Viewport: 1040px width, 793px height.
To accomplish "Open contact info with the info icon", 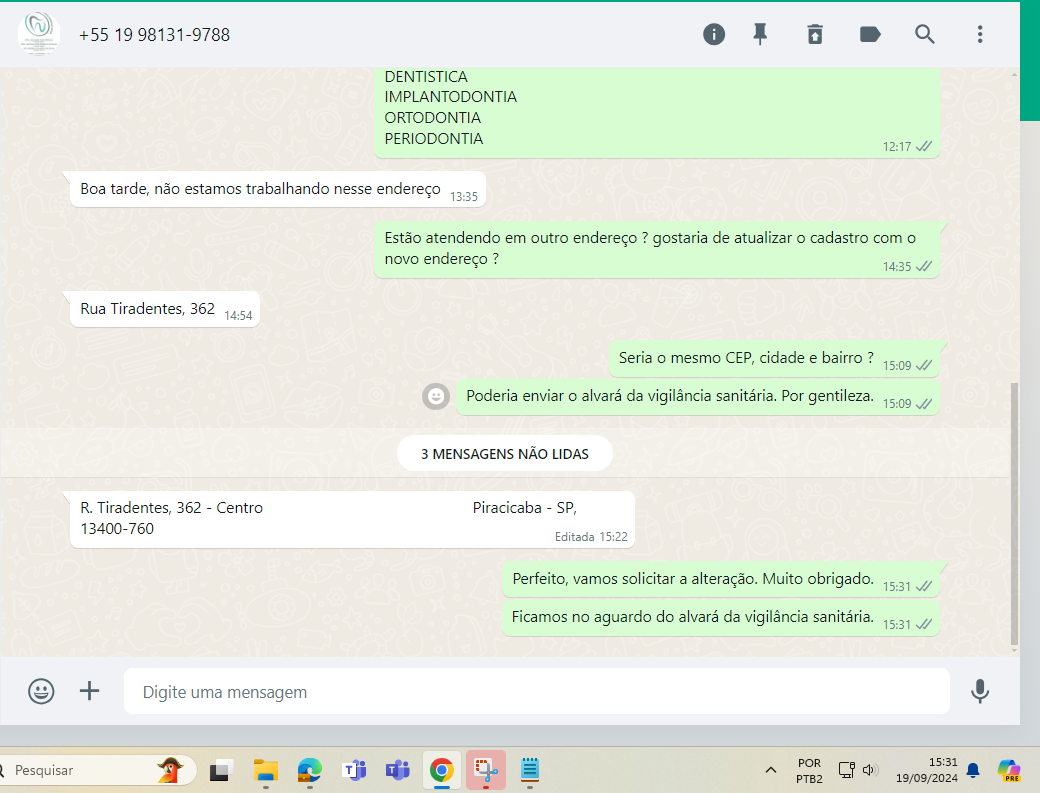I will click(714, 34).
